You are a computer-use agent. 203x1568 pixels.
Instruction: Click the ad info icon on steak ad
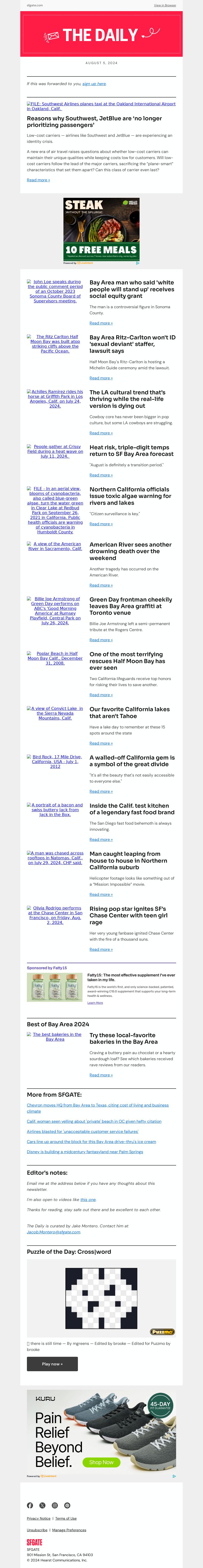click(137, 263)
